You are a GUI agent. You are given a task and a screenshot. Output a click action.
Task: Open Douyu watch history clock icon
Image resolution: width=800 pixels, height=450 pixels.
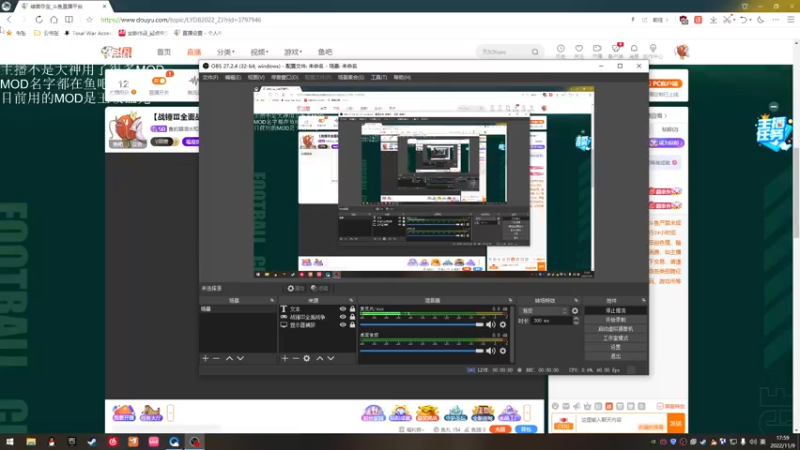point(561,48)
